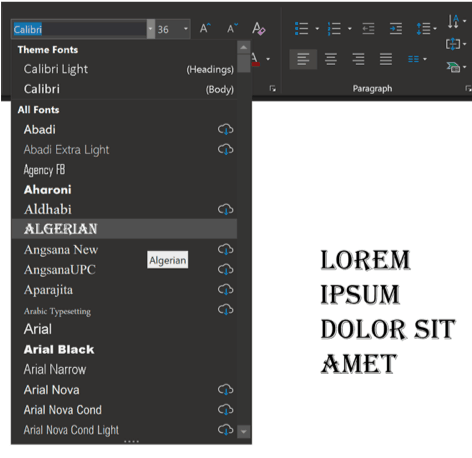Viewport: 472px width, 458px height.
Task: Click the font size field showing 36
Action: [169, 29]
